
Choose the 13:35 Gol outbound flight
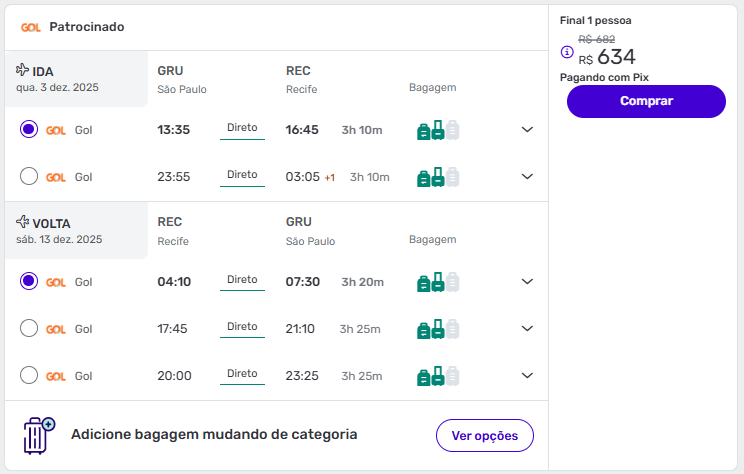pos(29,129)
